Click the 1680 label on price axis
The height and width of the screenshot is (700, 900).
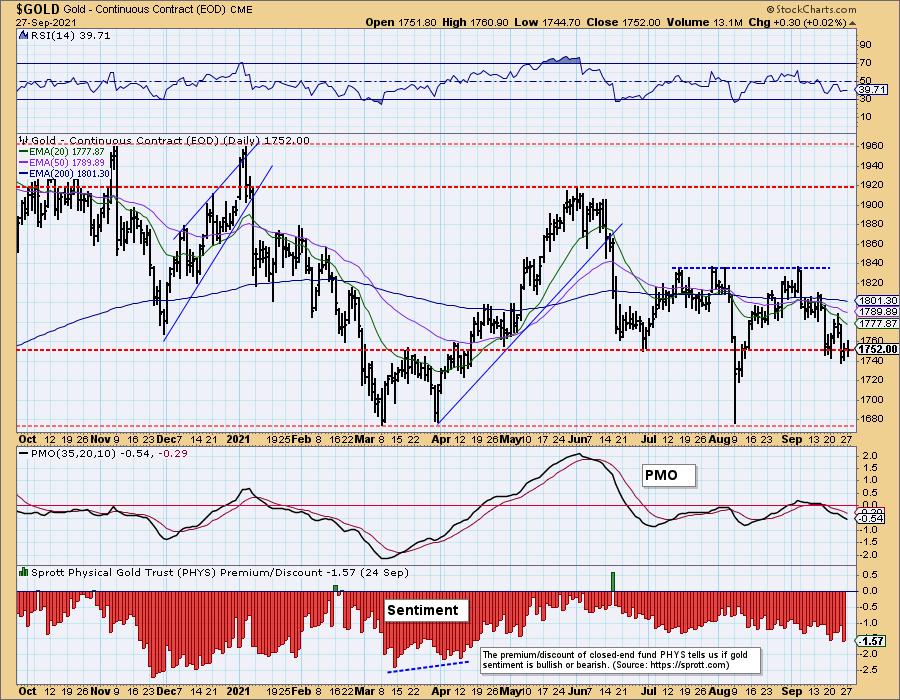click(872, 418)
